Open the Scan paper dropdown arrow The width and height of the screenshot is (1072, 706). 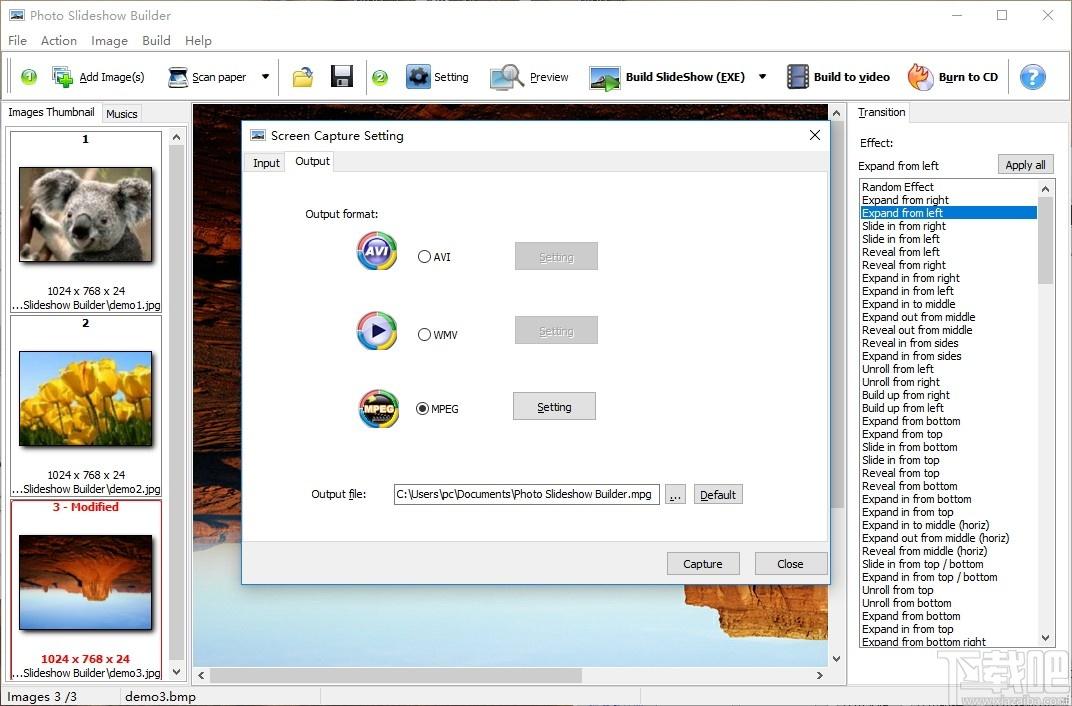tap(265, 77)
